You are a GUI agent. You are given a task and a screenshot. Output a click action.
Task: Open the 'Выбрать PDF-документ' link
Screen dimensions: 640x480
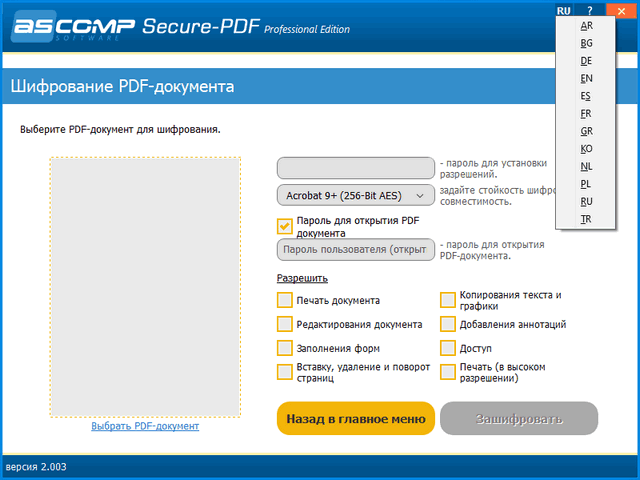145,426
